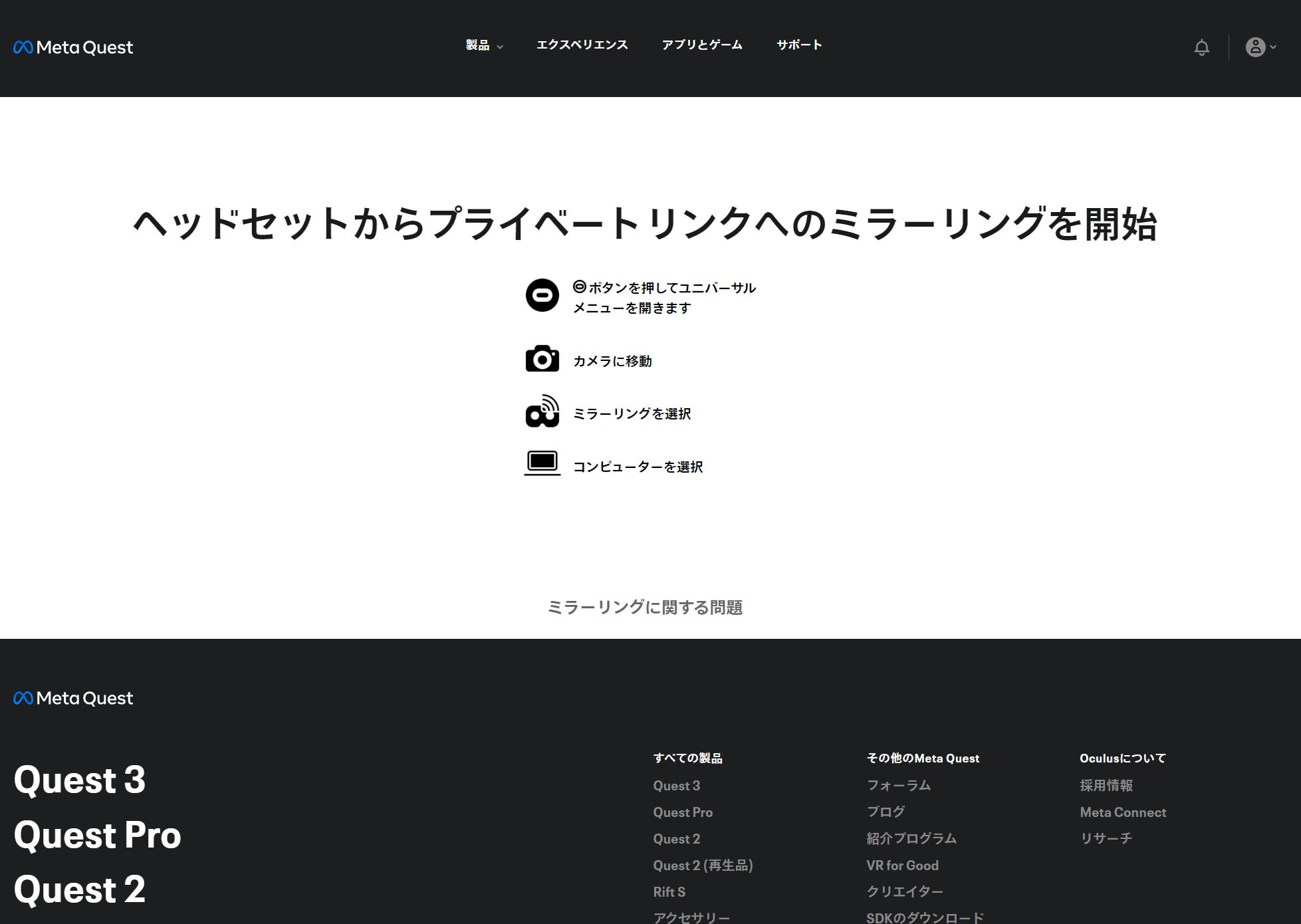Viewport: 1301px width, 924px height.
Task: Click the laptop computer icon
Action: click(542, 463)
